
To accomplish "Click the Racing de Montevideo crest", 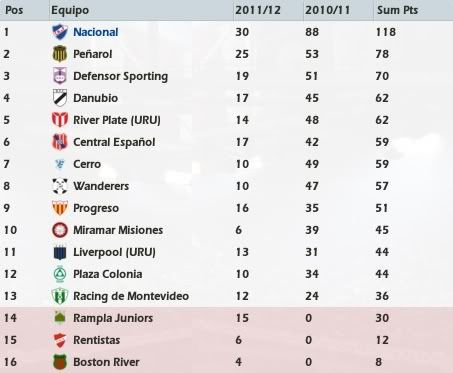I will [x=60, y=296].
